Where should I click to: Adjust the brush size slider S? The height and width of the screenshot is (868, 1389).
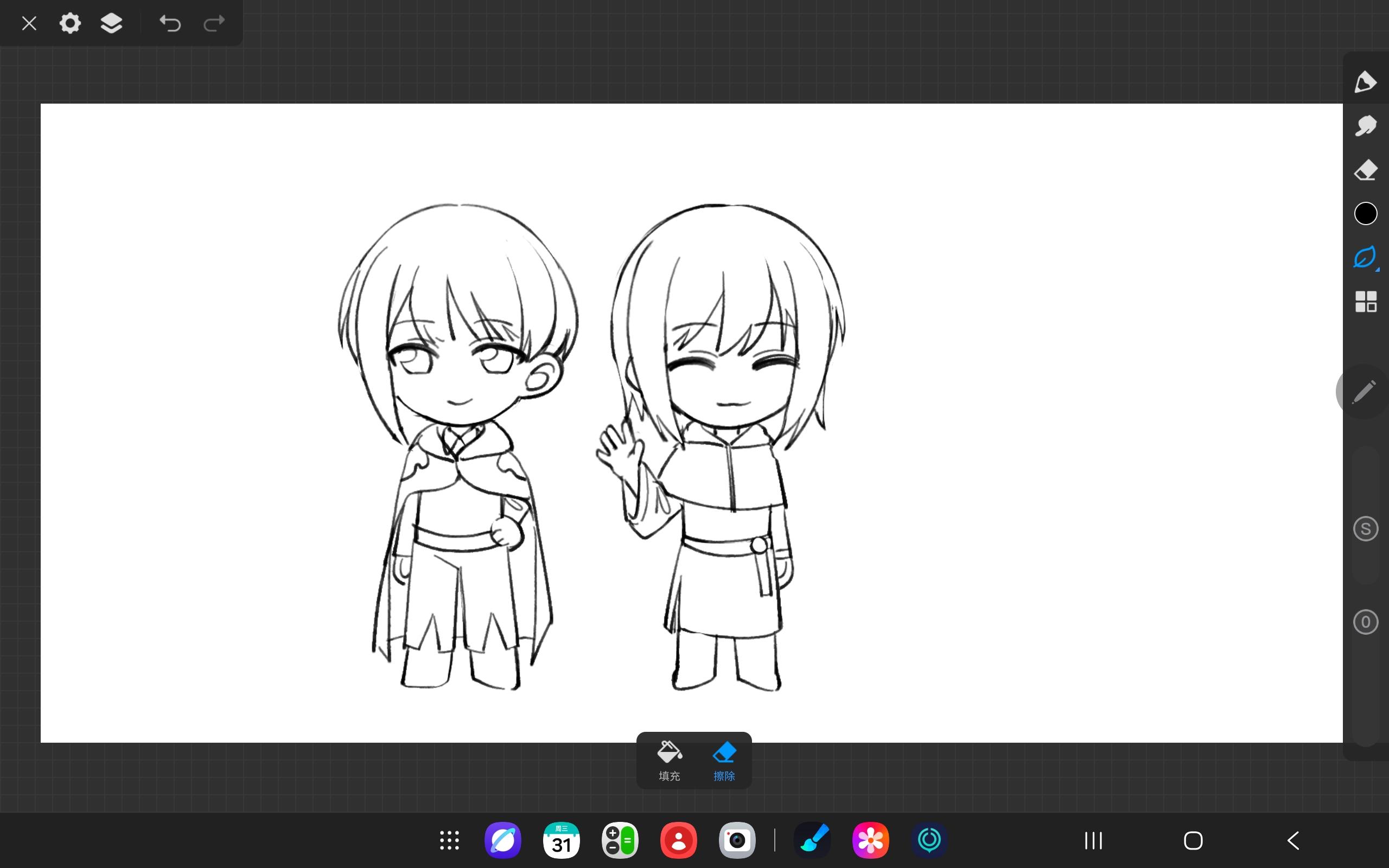coord(1365,529)
